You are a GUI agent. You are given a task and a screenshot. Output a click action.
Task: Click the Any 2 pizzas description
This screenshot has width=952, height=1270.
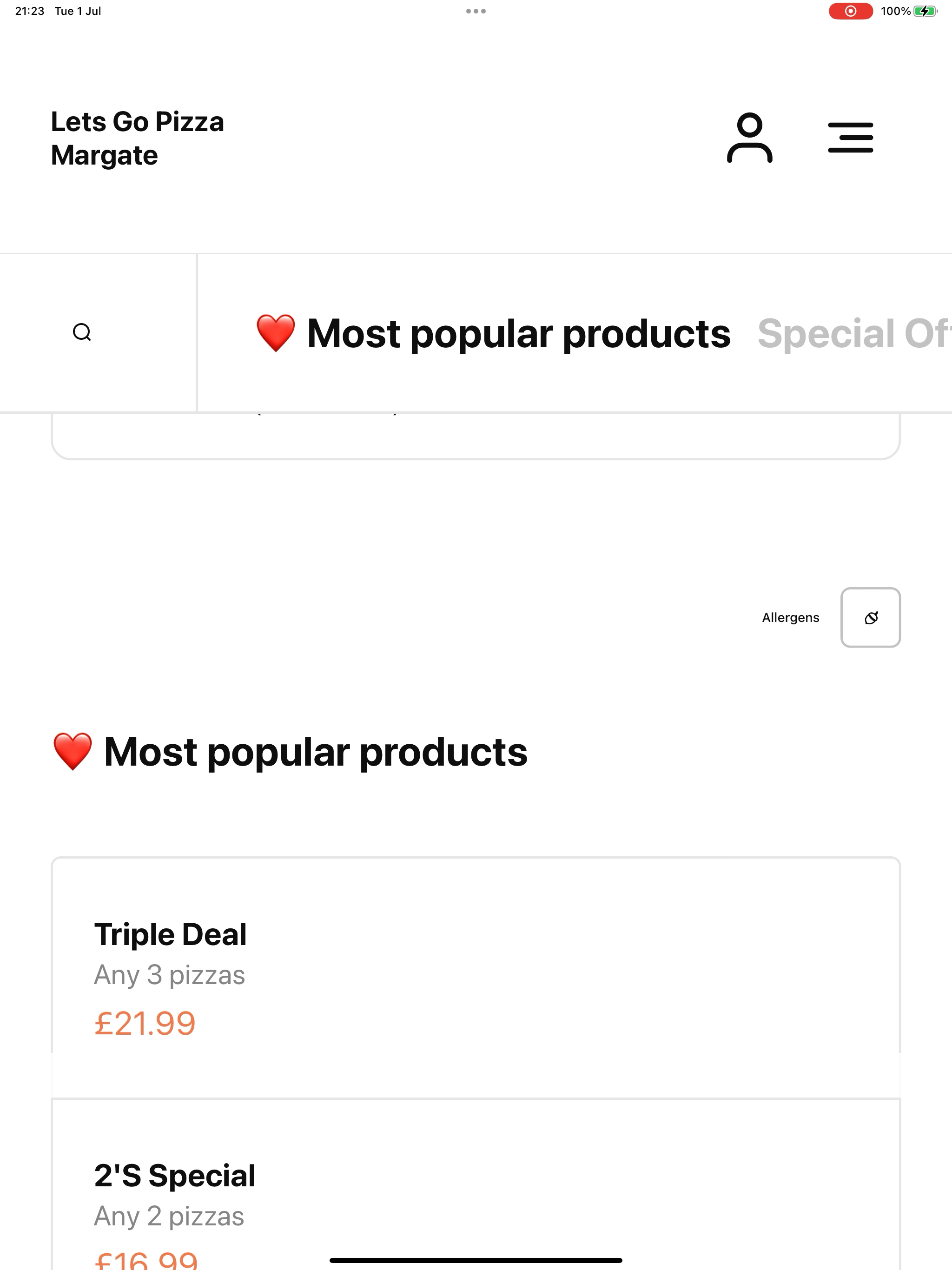click(169, 1216)
